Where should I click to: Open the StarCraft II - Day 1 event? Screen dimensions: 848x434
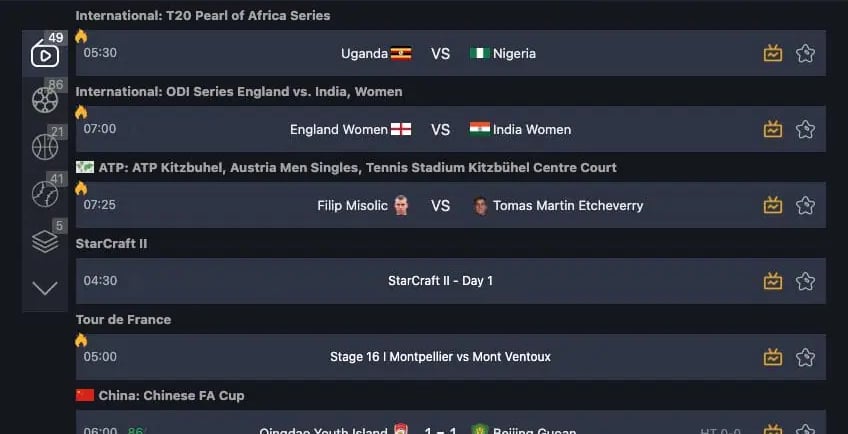tap(440, 281)
